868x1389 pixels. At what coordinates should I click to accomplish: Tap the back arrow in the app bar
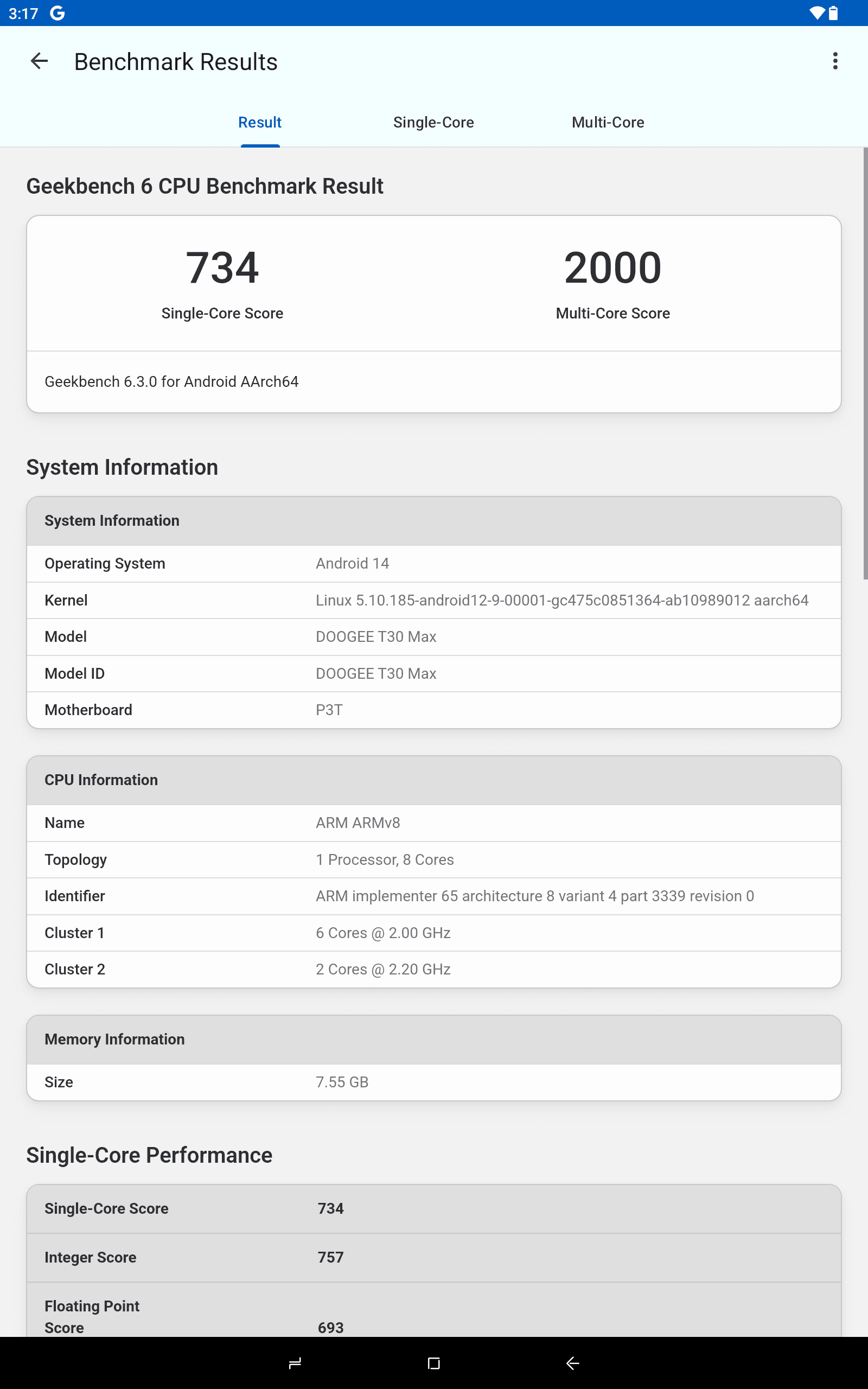pyautogui.click(x=39, y=61)
